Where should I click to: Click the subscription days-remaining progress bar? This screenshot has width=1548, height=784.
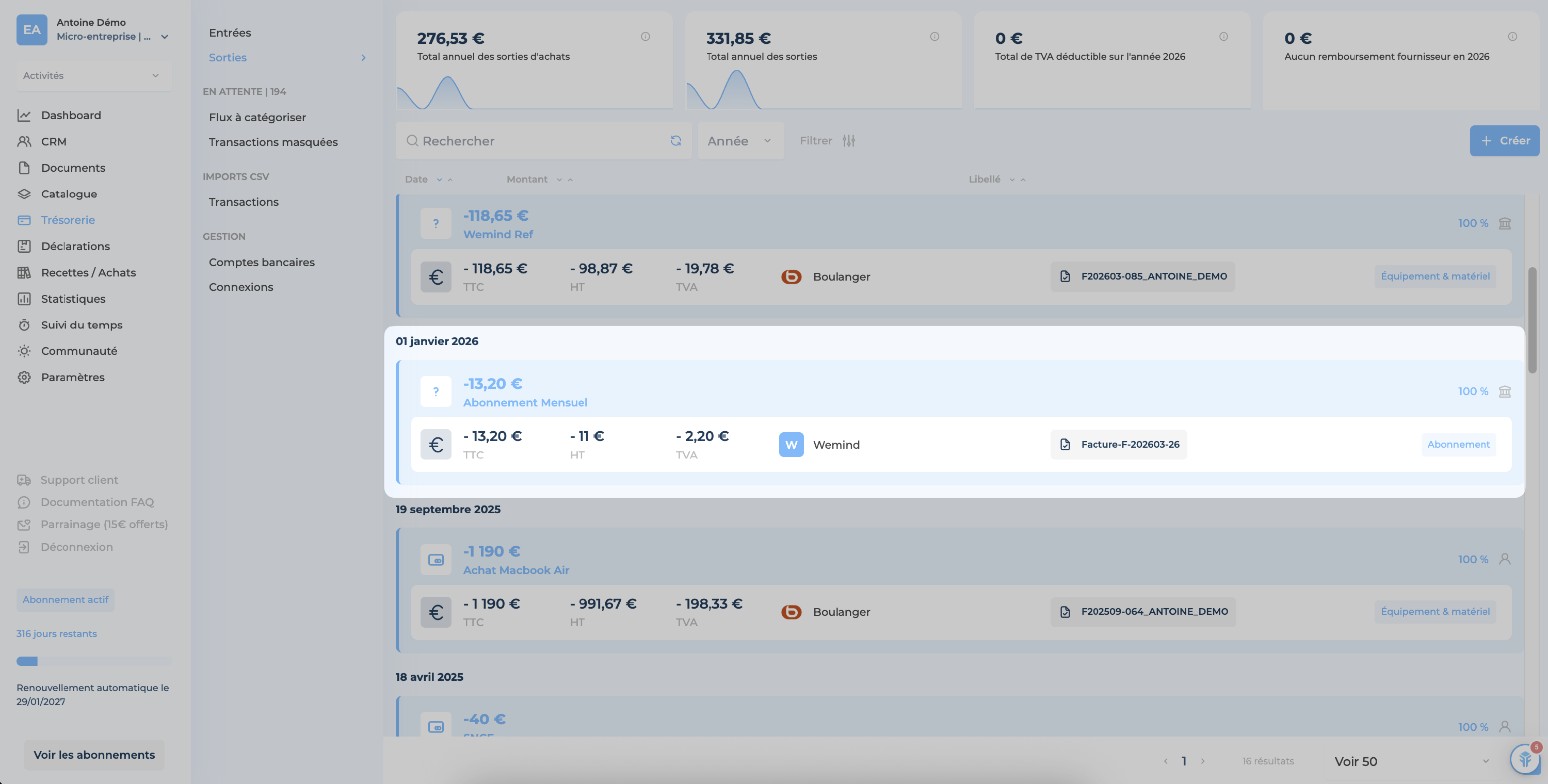93,661
